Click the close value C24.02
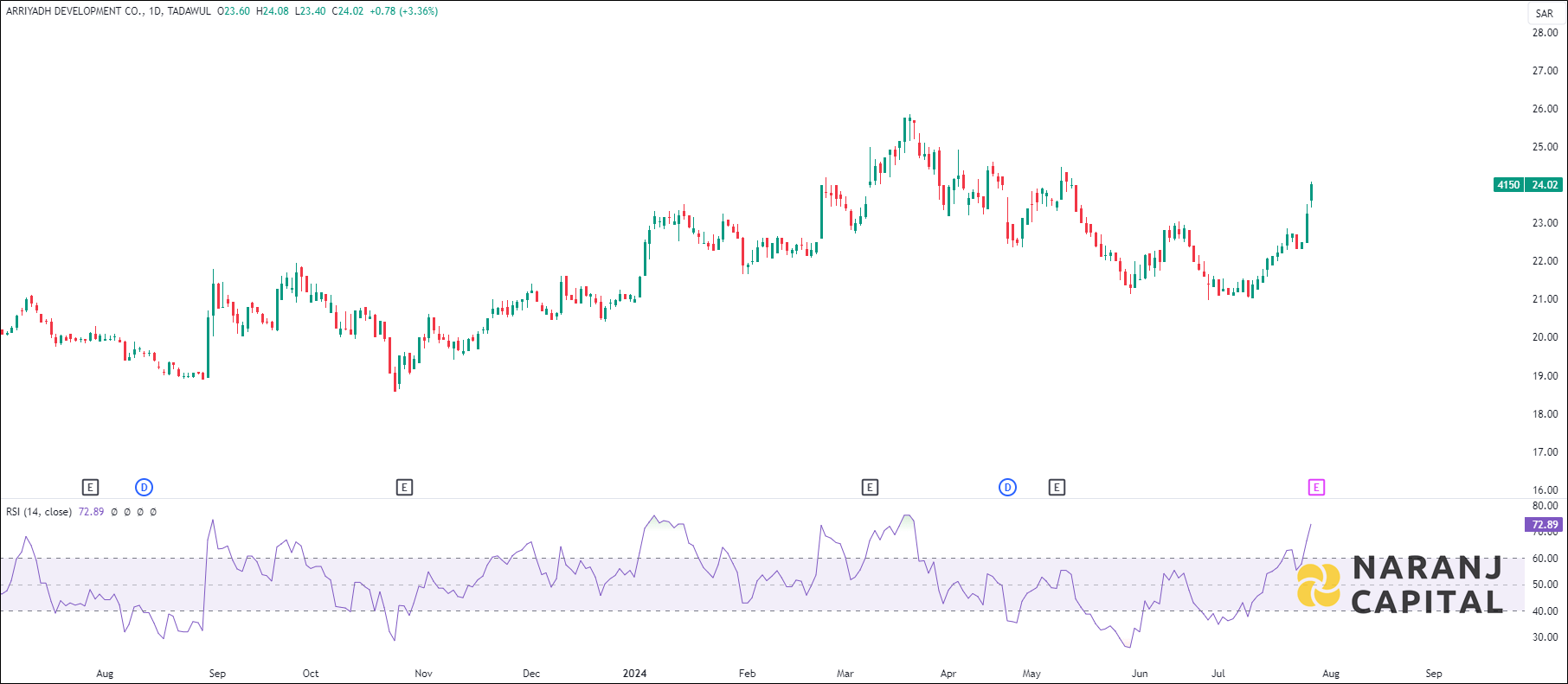 coord(348,11)
